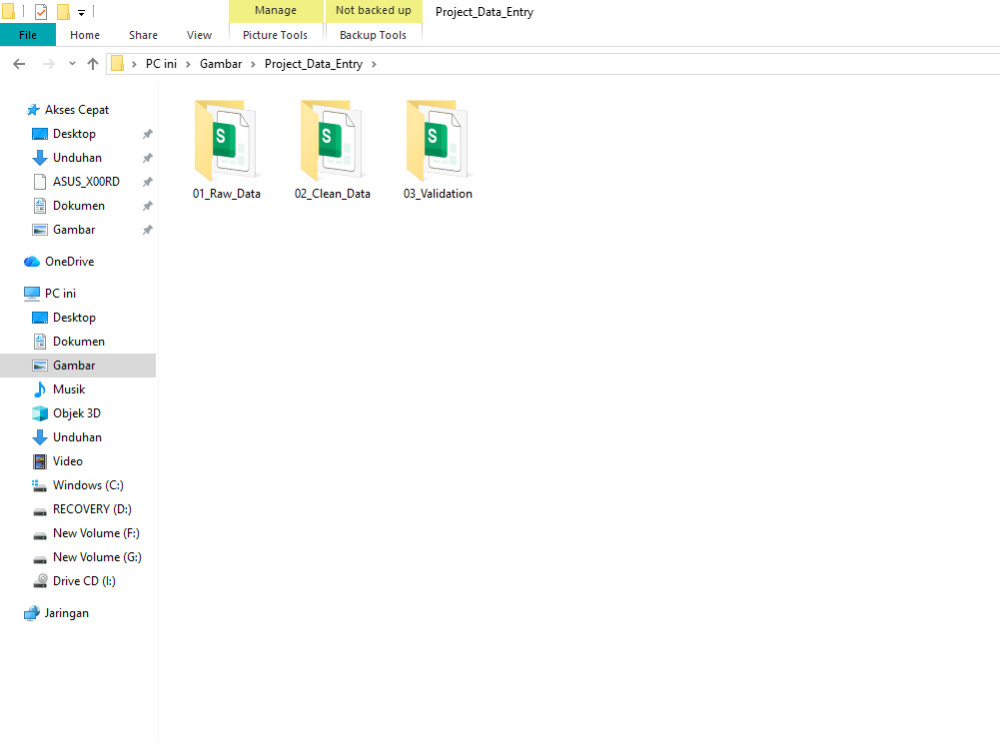1000x750 pixels.
Task: Click the pin icon beside ASUS_X00RD
Action: coord(147,182)
